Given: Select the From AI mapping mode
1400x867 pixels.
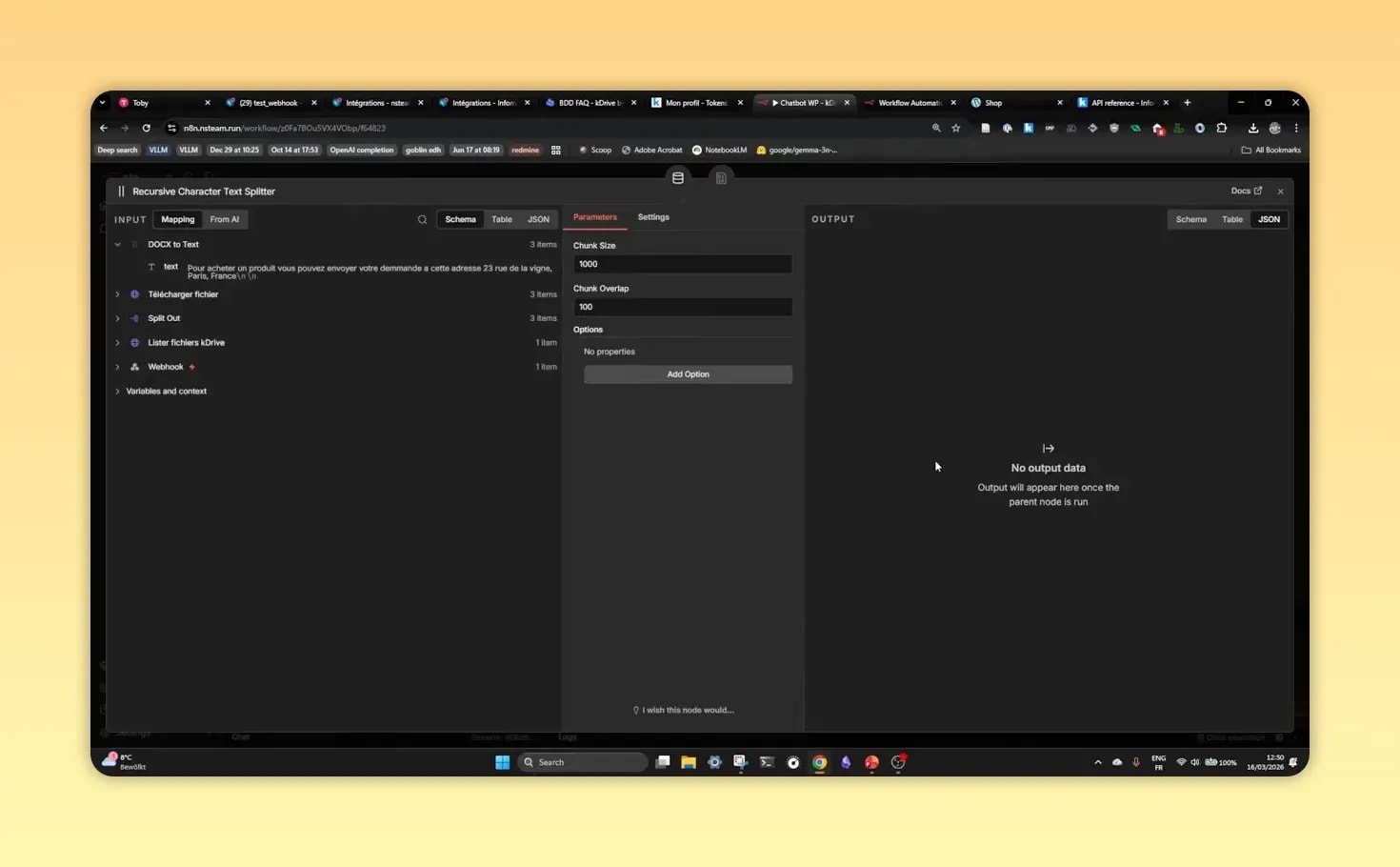Looking at the screenshot, I should tap(224, 219).
